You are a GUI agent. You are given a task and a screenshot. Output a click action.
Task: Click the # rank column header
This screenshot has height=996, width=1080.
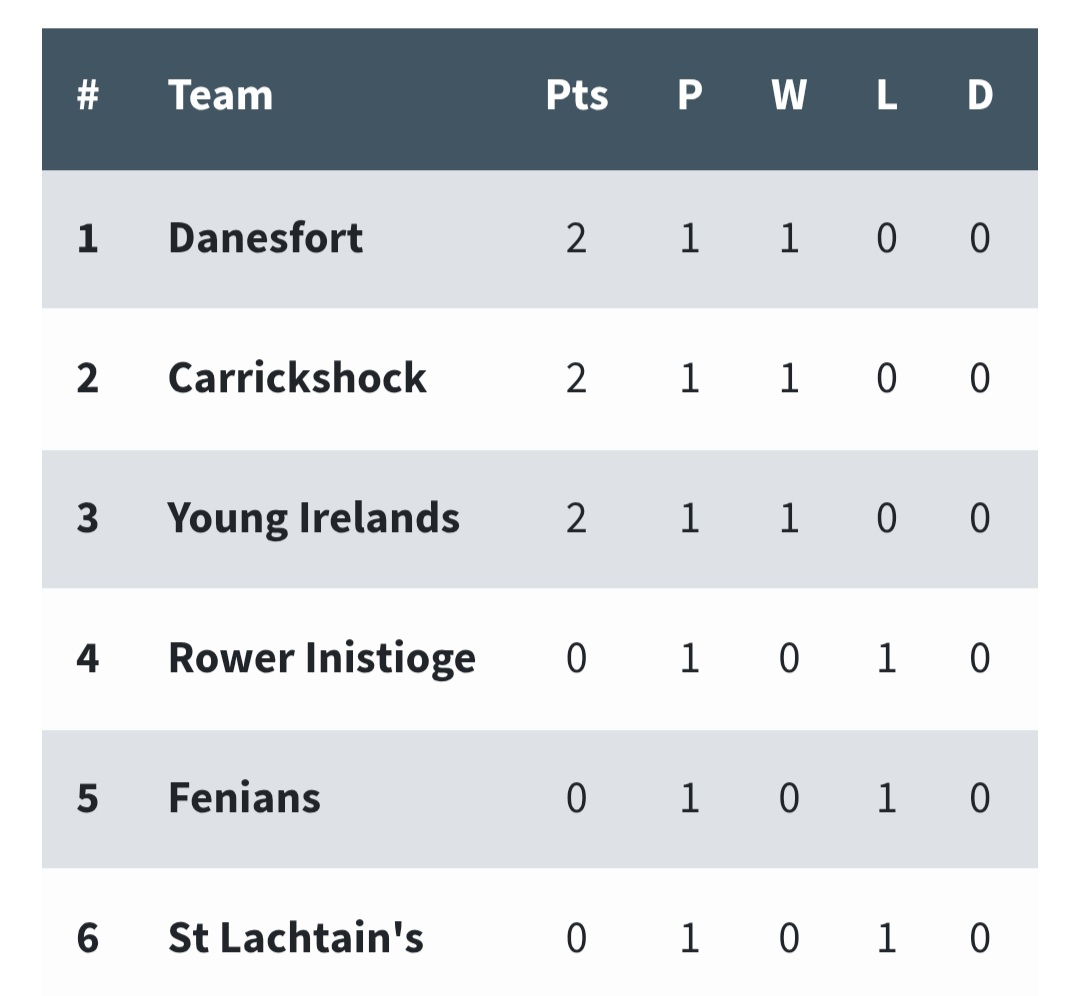click(x=88, y=95)
